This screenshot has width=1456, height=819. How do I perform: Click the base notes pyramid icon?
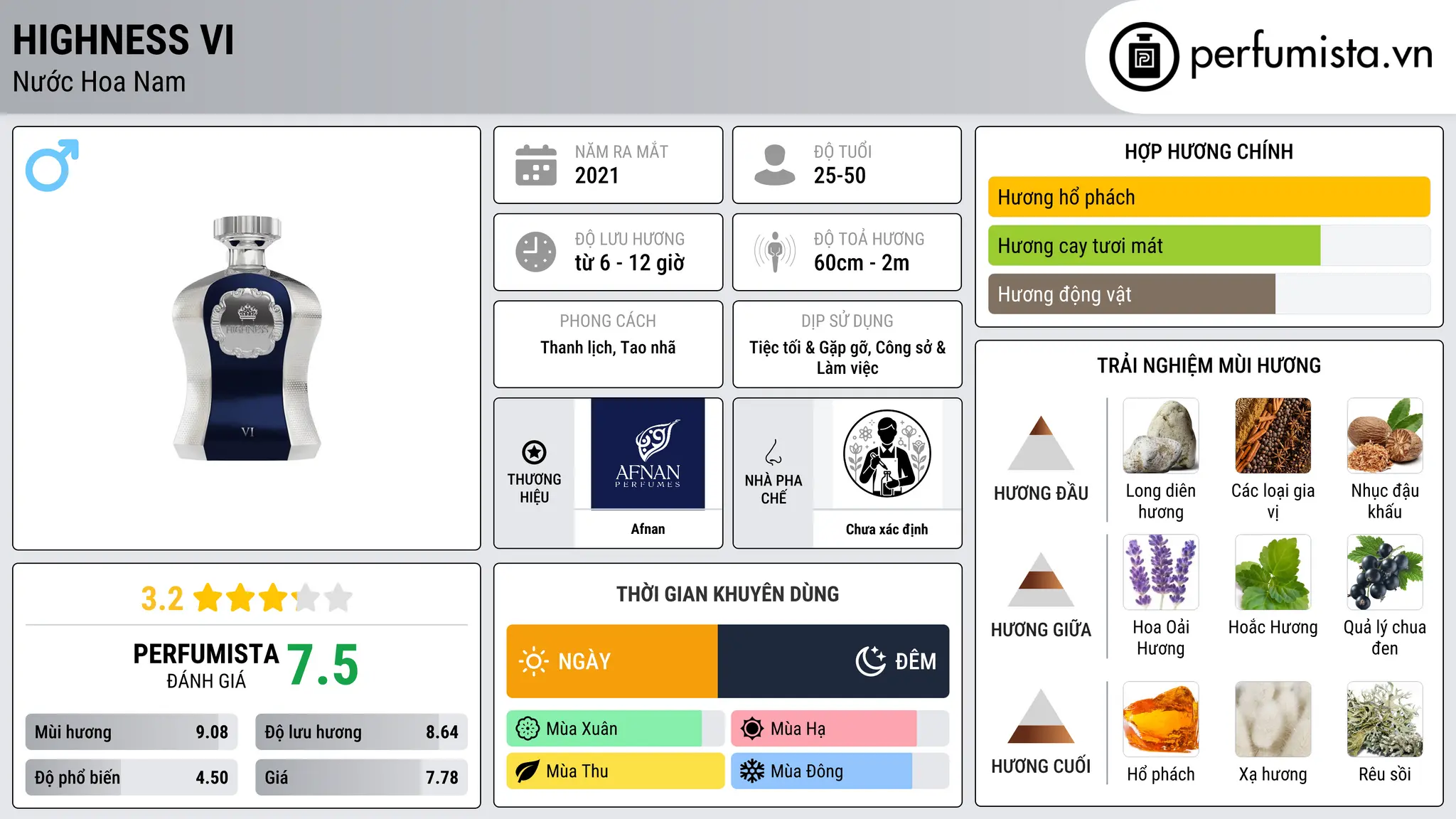click(1041, 716)
